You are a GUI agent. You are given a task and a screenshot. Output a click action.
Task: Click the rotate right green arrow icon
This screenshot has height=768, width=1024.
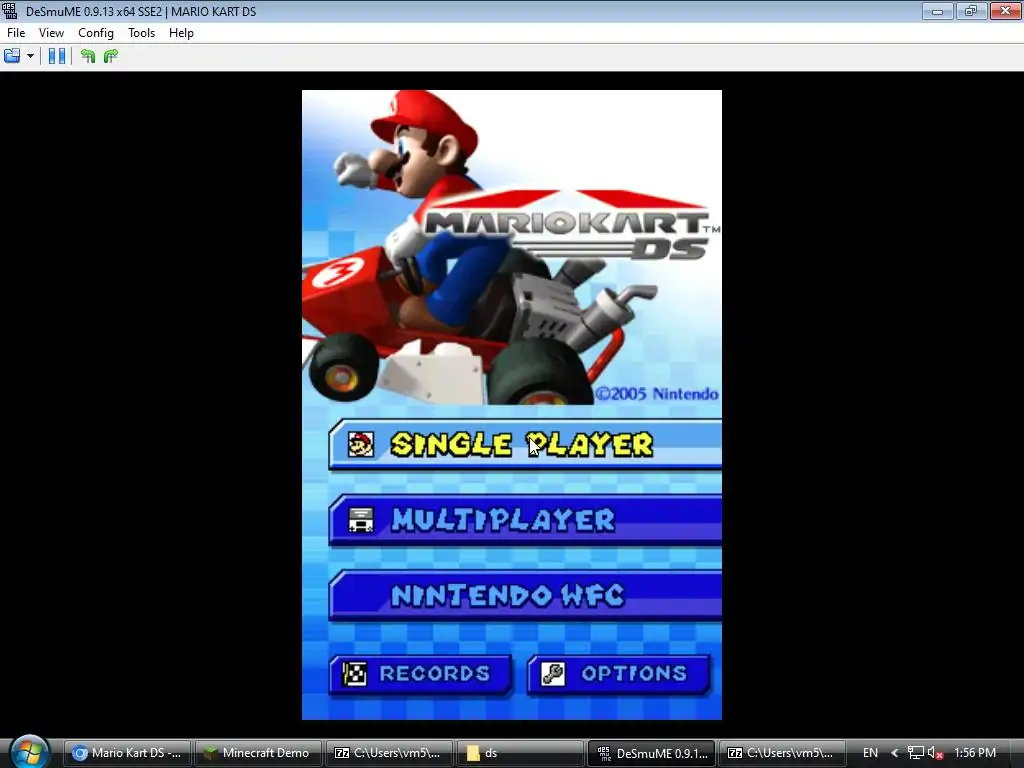click(x=111, y=56)
